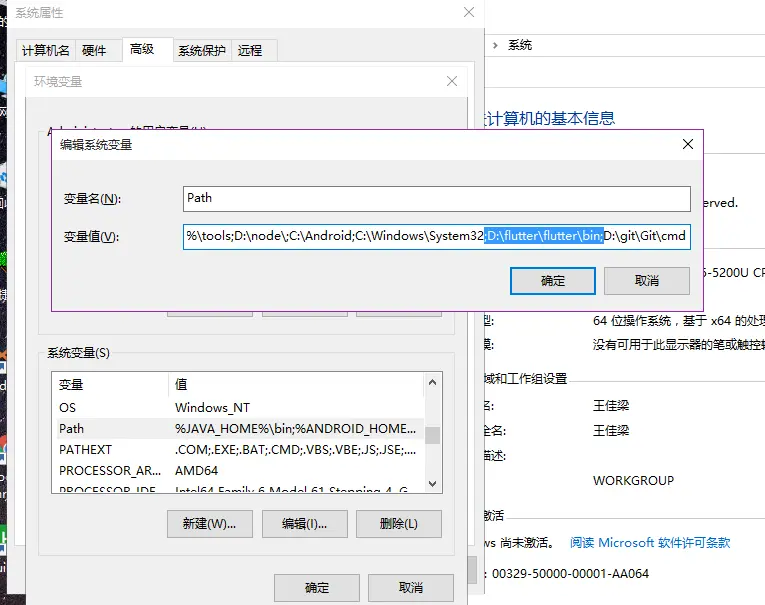Close the 系统属性 window
This screenshot has height=605, width=765.
[x=469, y=12]
